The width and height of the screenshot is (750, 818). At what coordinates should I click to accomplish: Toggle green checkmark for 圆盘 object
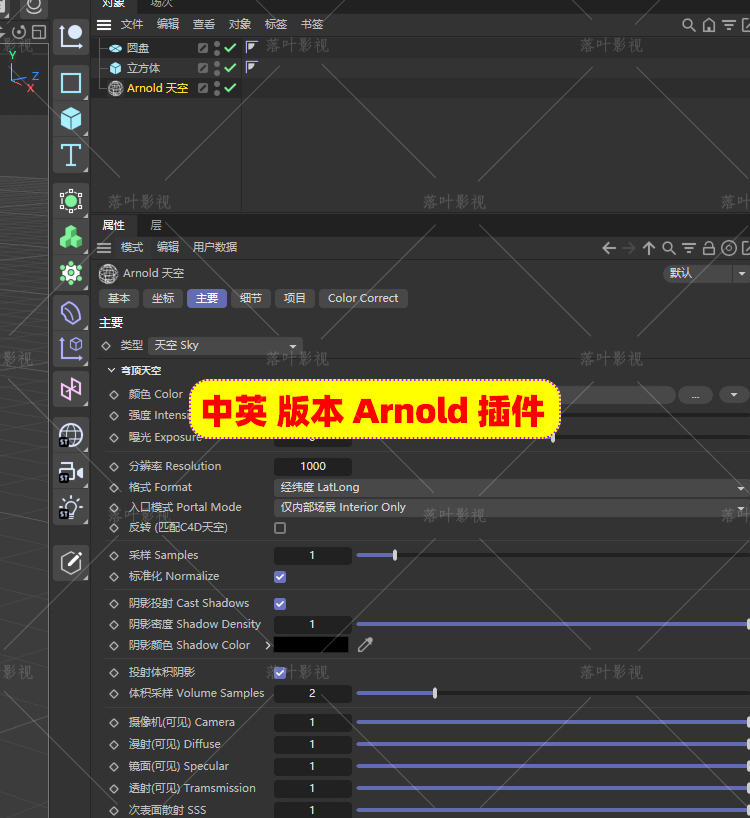[230, 48]
